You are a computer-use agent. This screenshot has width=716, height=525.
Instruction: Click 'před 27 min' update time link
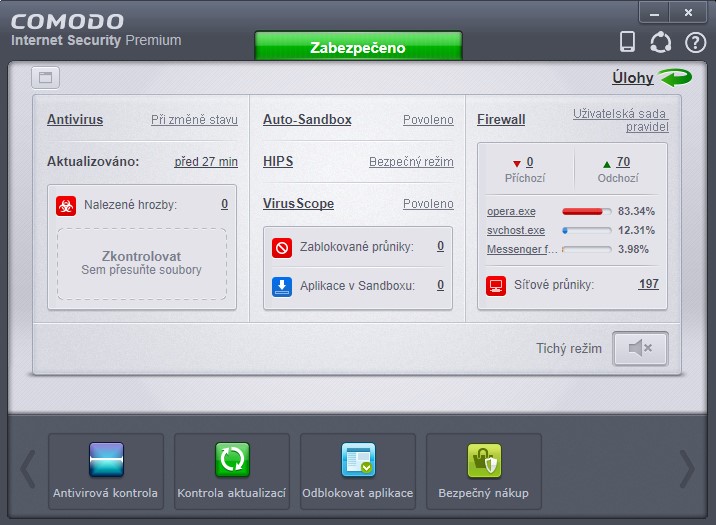205,162
